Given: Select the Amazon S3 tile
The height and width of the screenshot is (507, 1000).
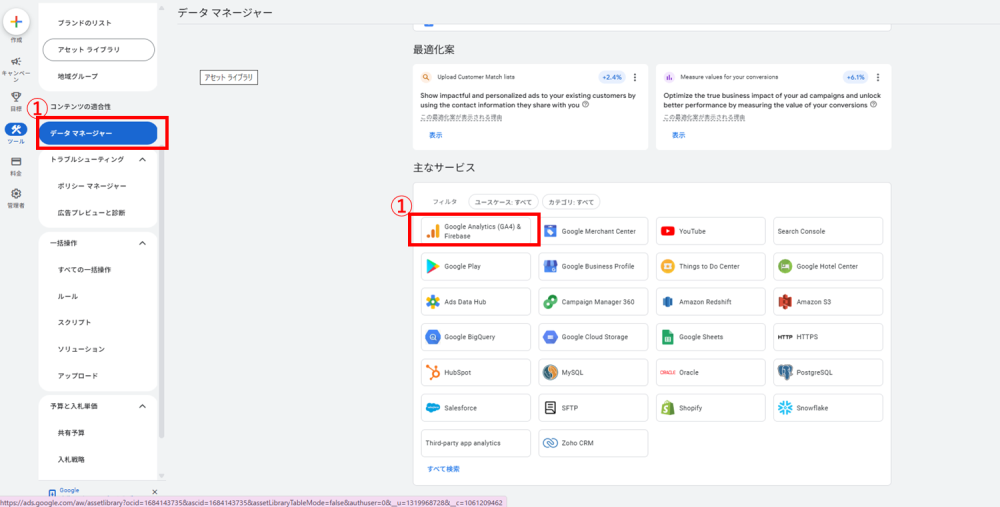Looking at the screenshot, I should [828, 302].
